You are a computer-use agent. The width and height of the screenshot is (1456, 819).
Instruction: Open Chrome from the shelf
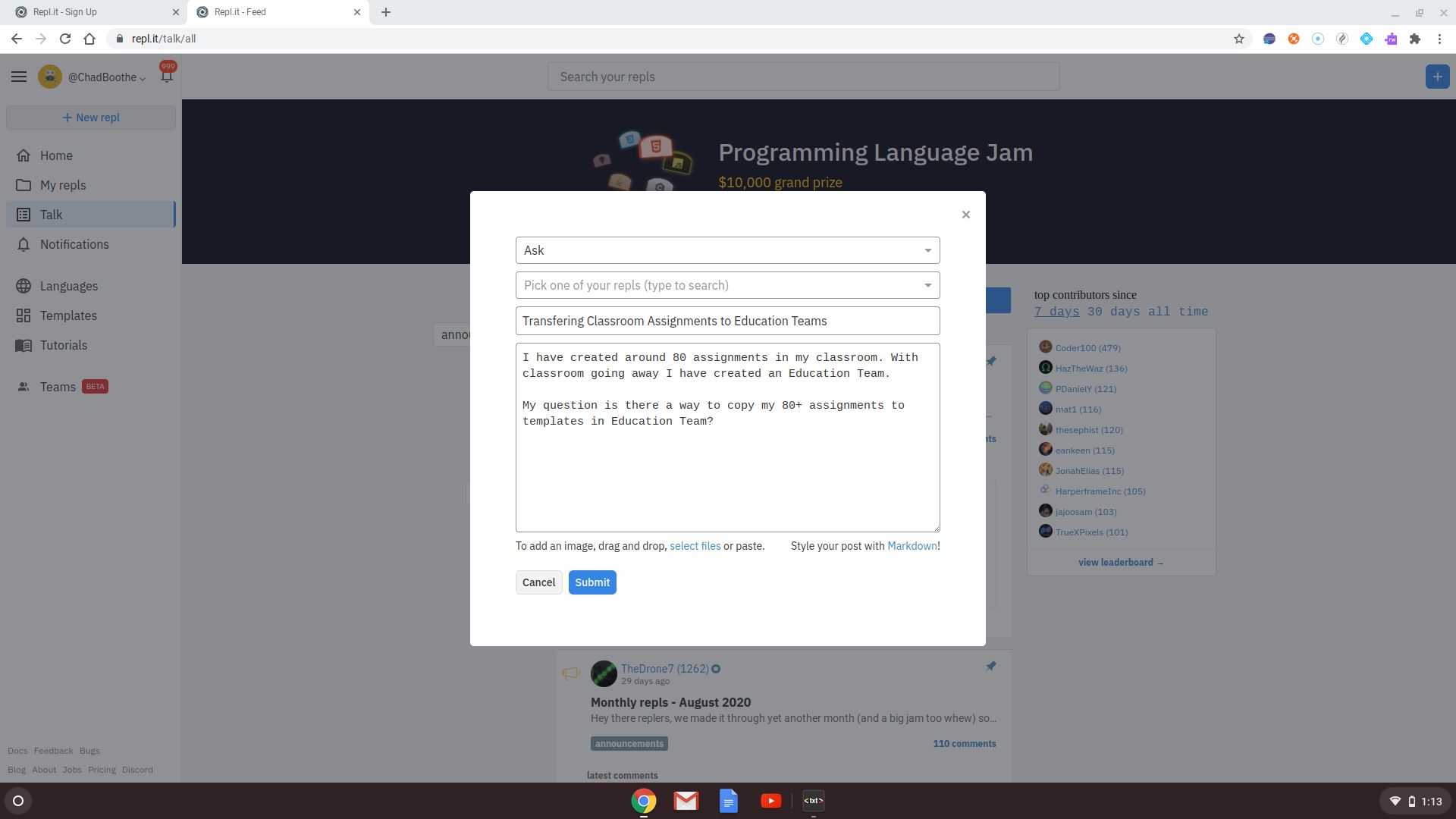point(643,801)
